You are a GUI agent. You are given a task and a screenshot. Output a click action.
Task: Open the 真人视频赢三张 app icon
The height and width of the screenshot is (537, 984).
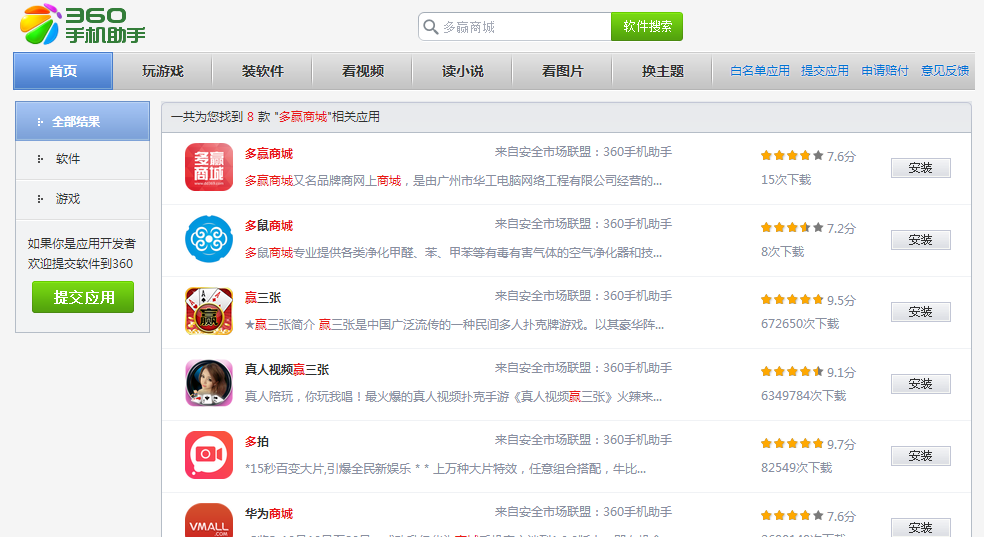209,383
